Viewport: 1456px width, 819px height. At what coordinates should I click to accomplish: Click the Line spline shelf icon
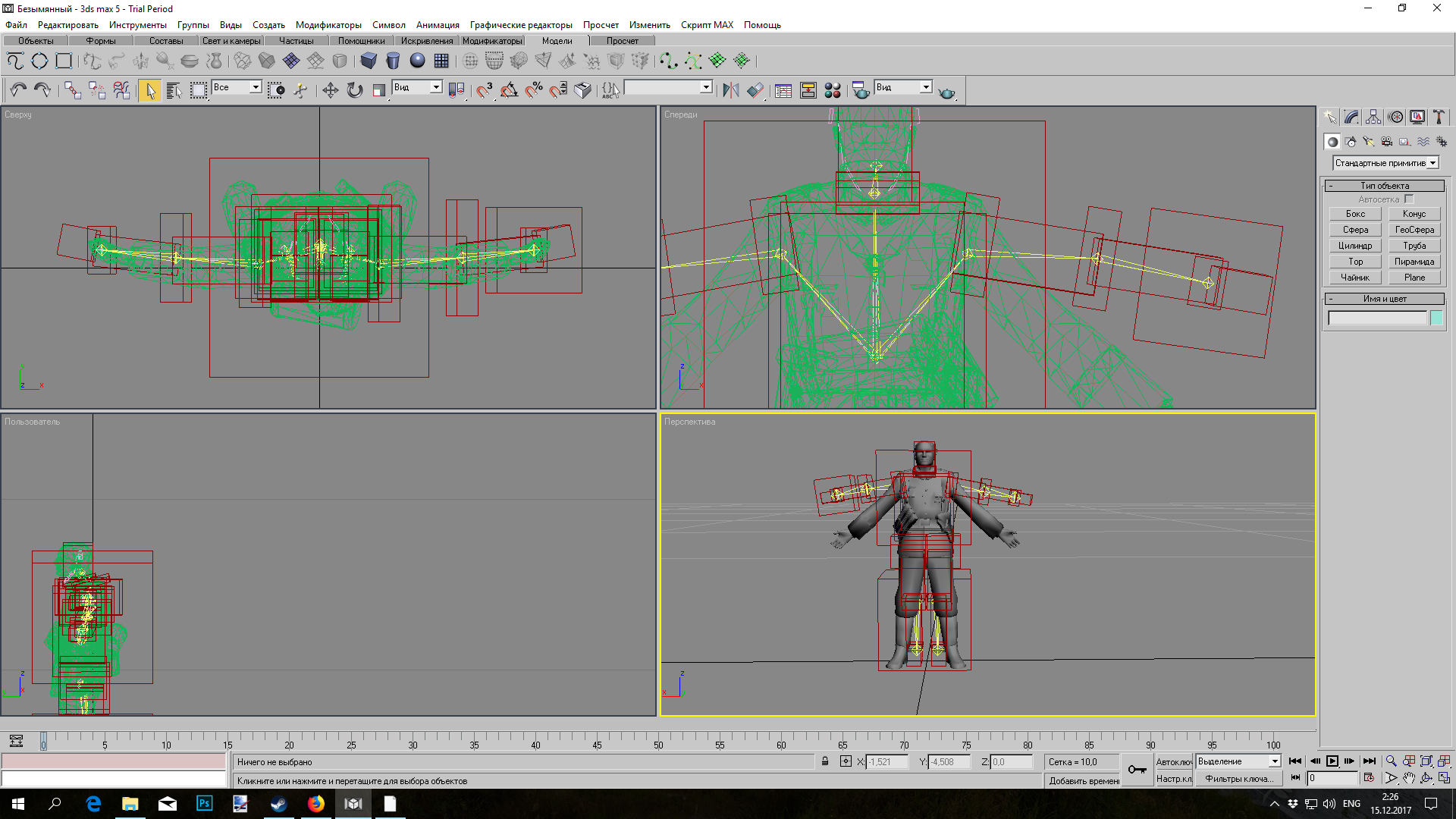click(x=15, y=61)
